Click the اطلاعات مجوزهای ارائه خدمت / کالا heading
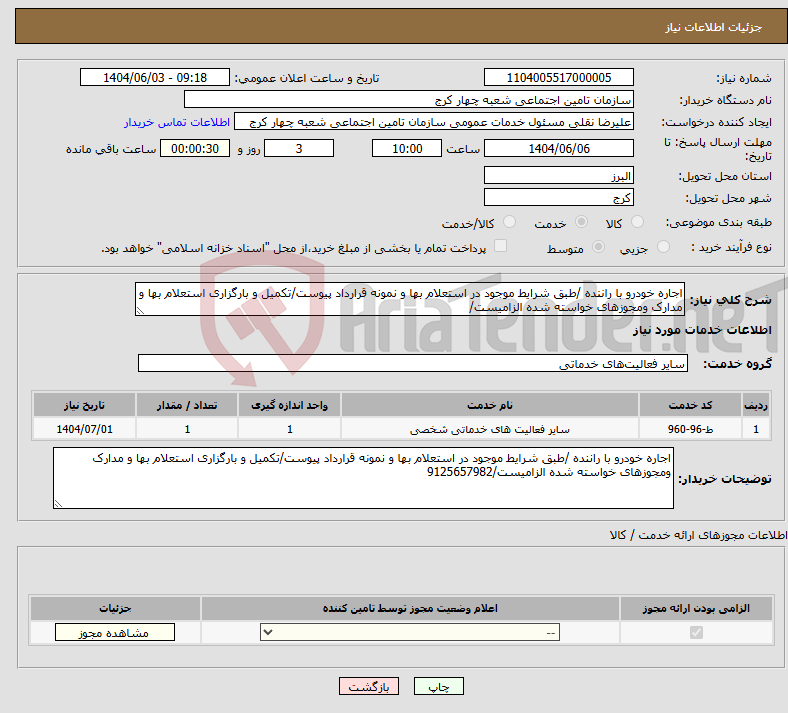 coord(699,536)
